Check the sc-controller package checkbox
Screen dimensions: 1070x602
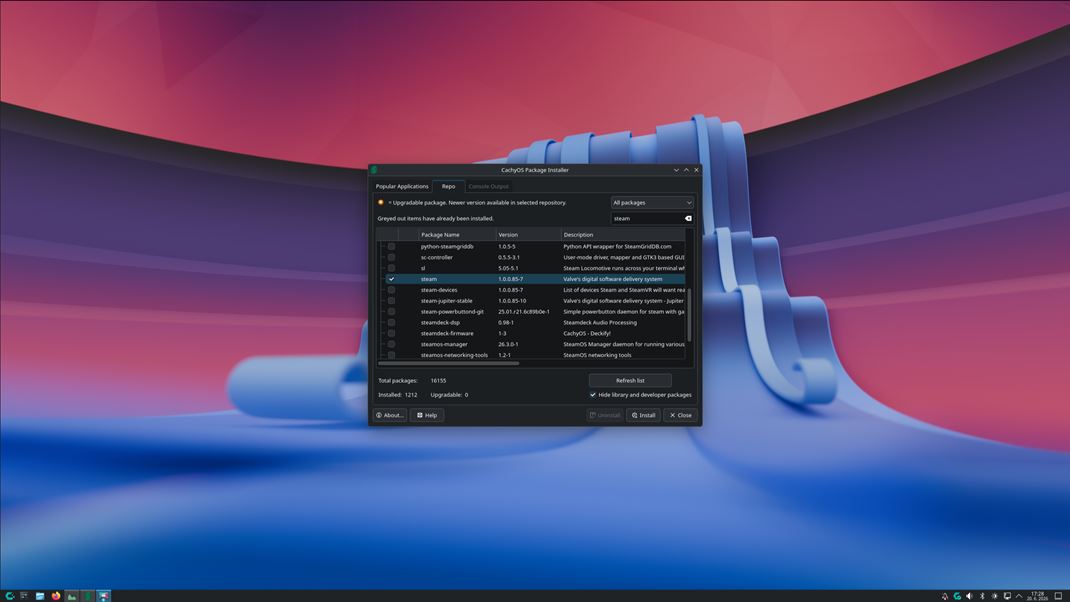[392, 257]
